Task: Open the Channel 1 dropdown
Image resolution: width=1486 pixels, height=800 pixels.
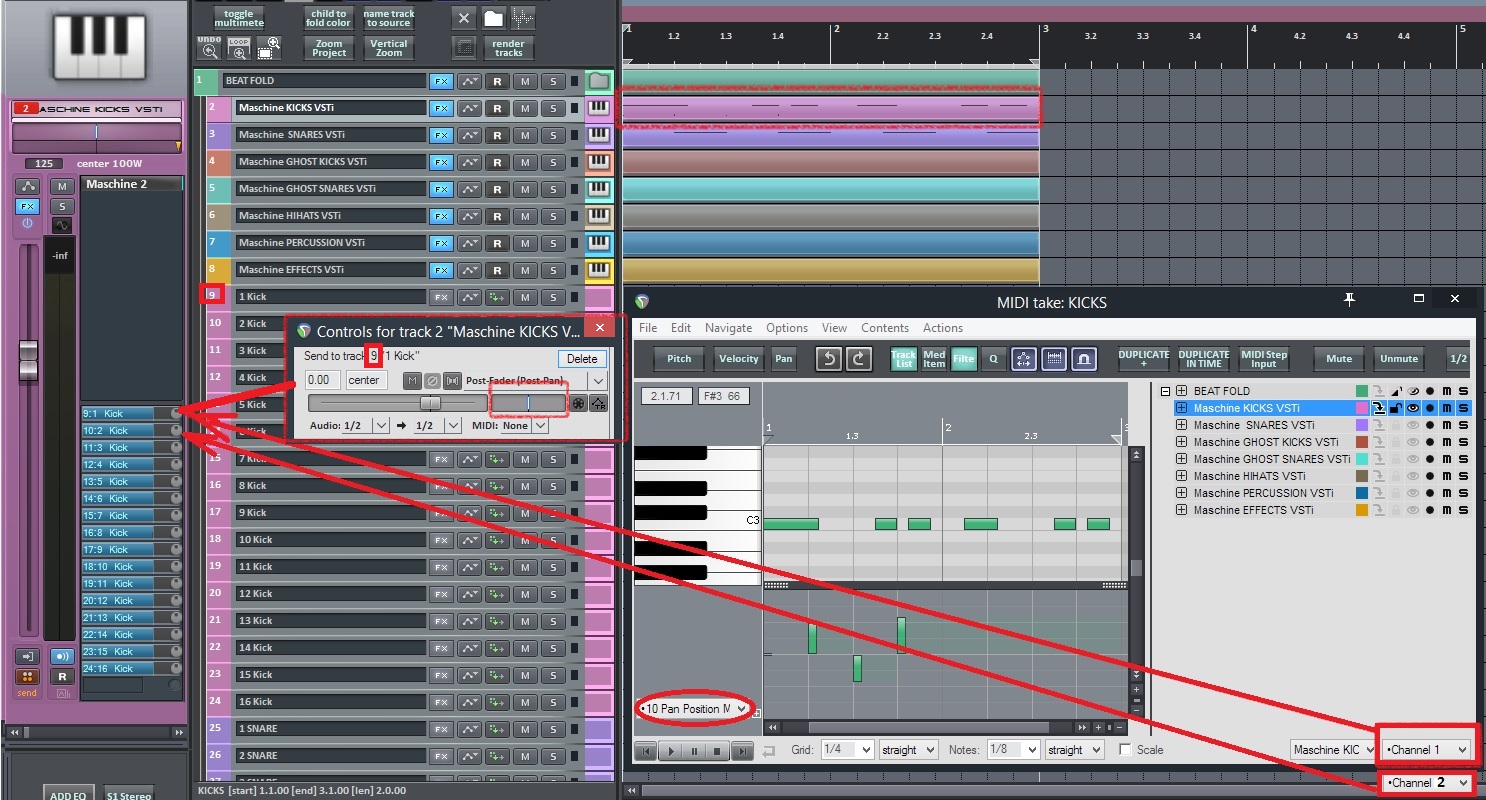Action: coord(1427,749)
